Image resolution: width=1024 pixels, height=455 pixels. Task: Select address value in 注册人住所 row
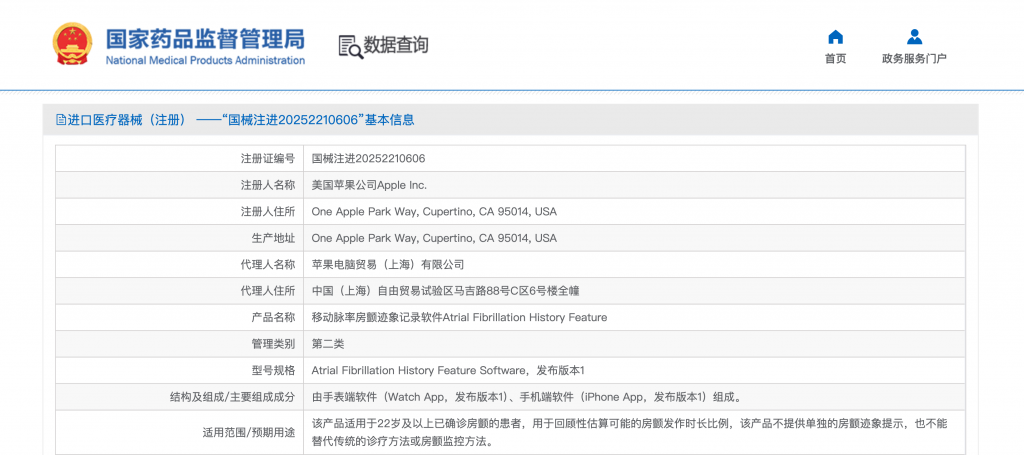tap(434, 212)
